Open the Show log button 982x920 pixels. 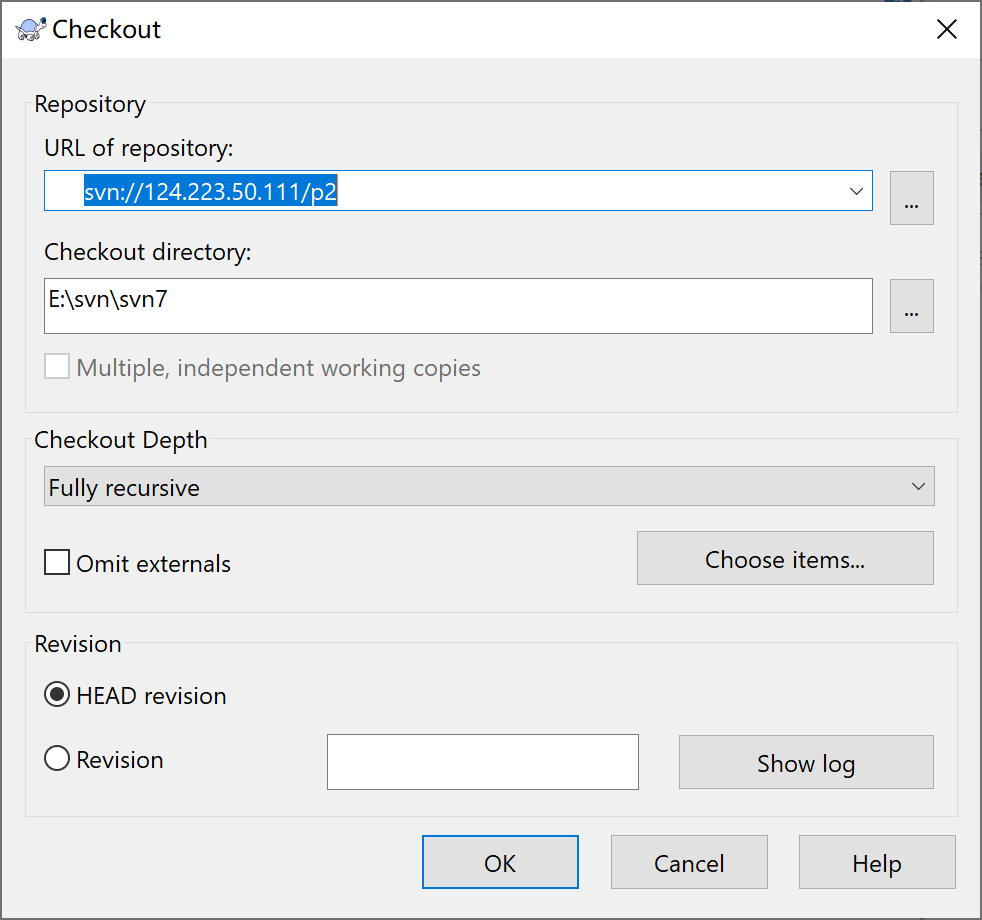[805, 763]
